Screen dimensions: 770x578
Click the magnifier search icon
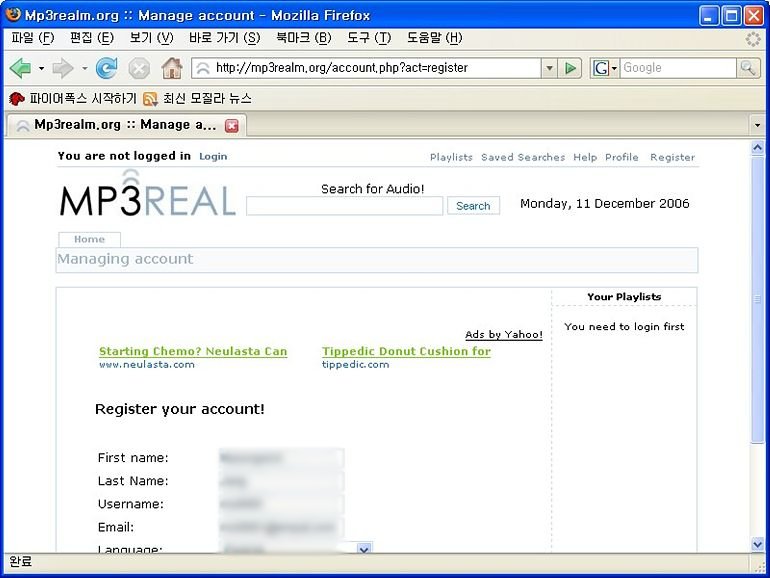[748, 68]
